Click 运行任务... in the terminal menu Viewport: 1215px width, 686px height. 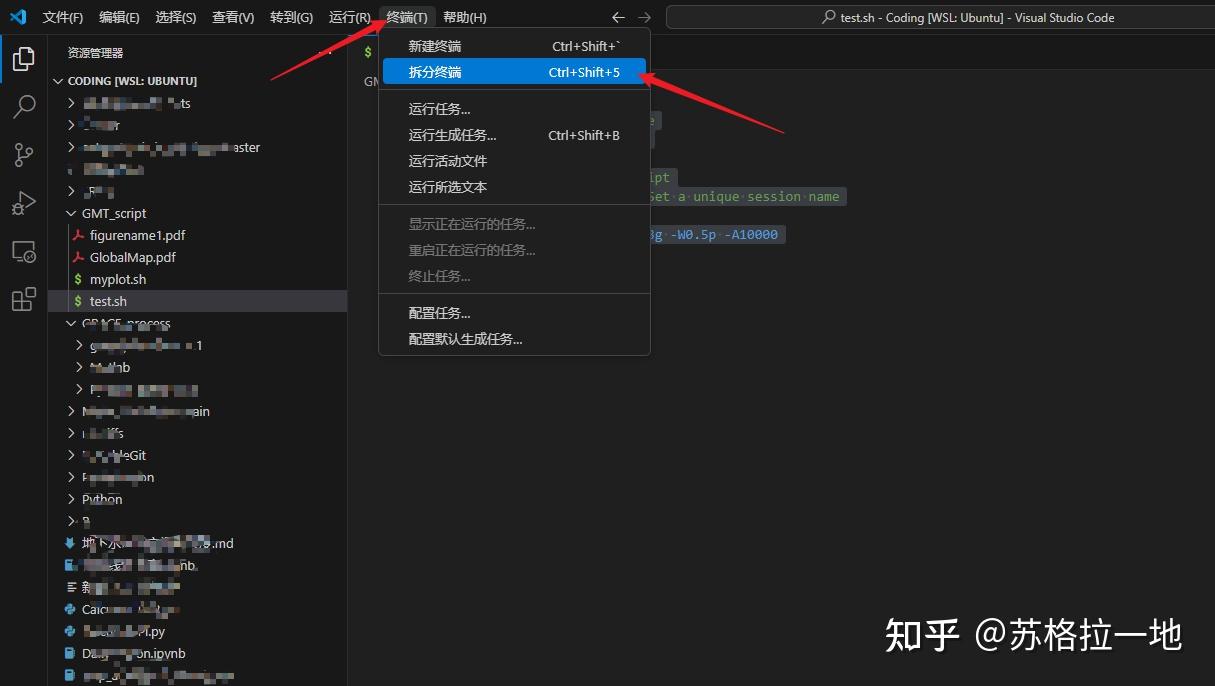pos(441,108)
